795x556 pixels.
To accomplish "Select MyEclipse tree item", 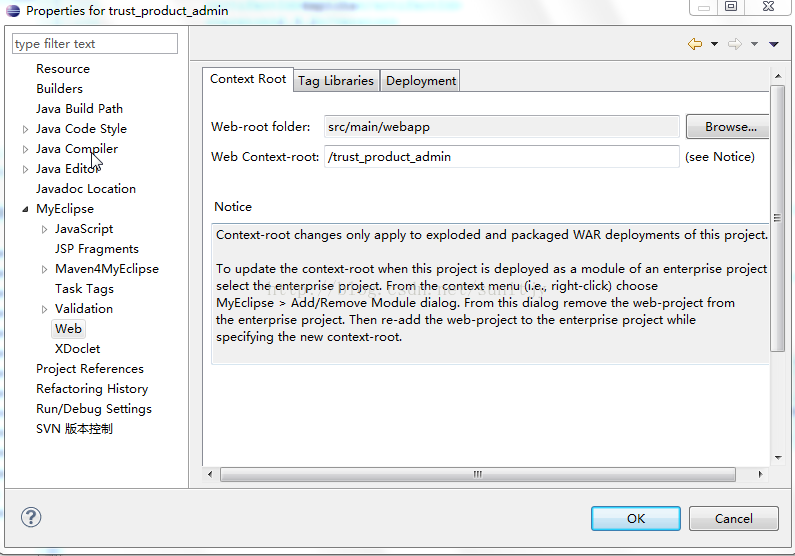I will [65, 209].
